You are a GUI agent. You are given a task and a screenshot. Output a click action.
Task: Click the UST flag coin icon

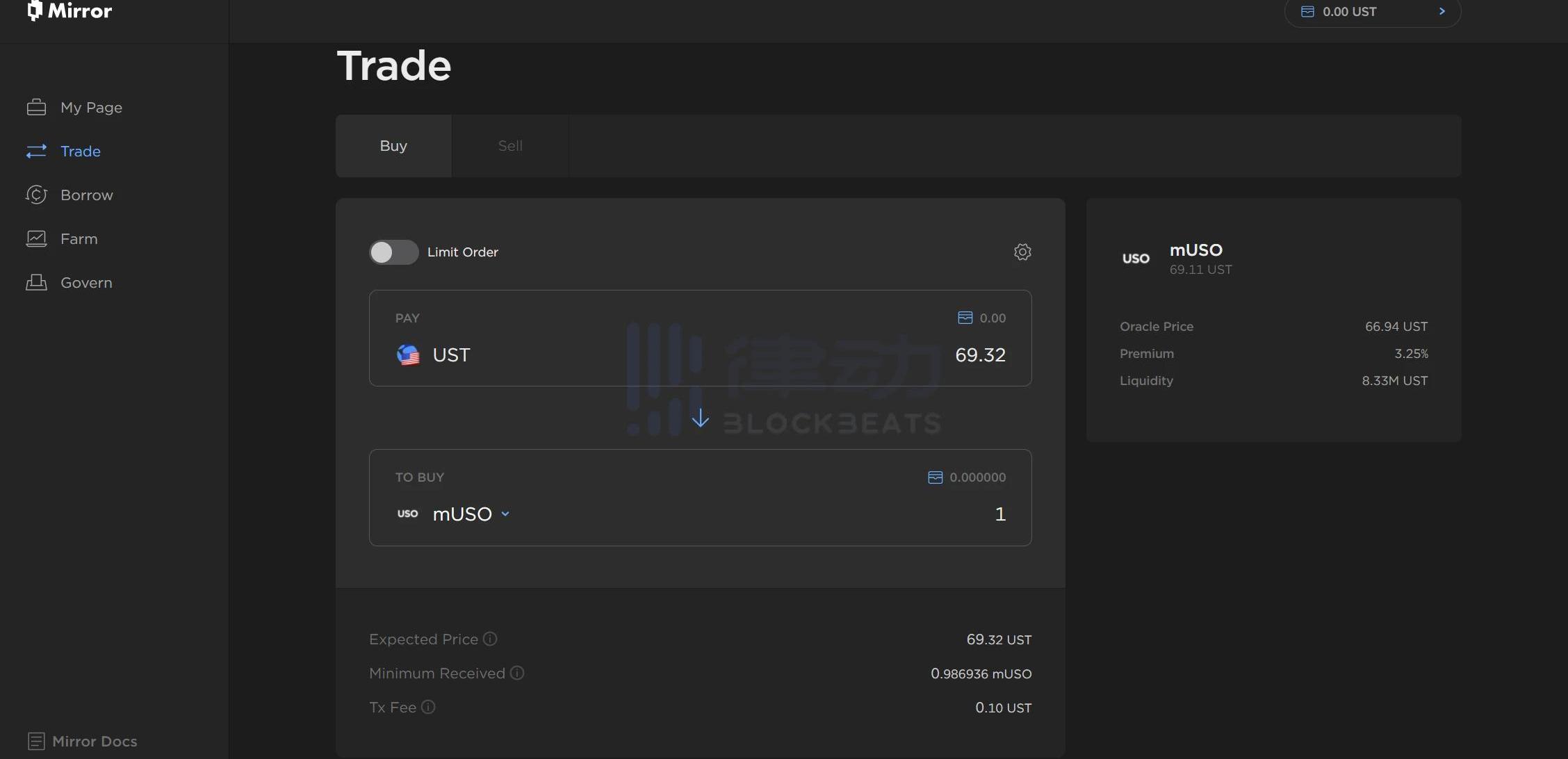coord(408,354)
